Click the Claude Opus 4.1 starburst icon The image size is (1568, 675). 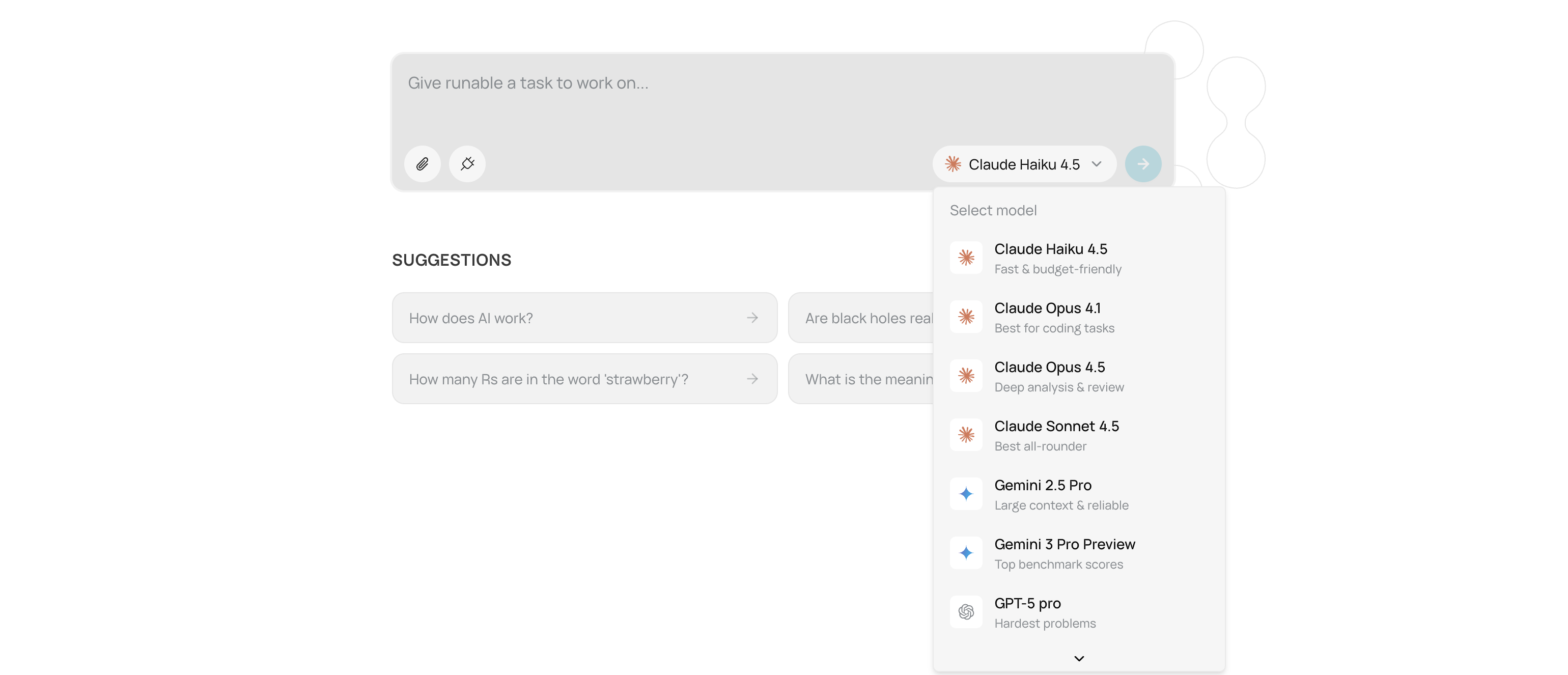coord(966,317)
